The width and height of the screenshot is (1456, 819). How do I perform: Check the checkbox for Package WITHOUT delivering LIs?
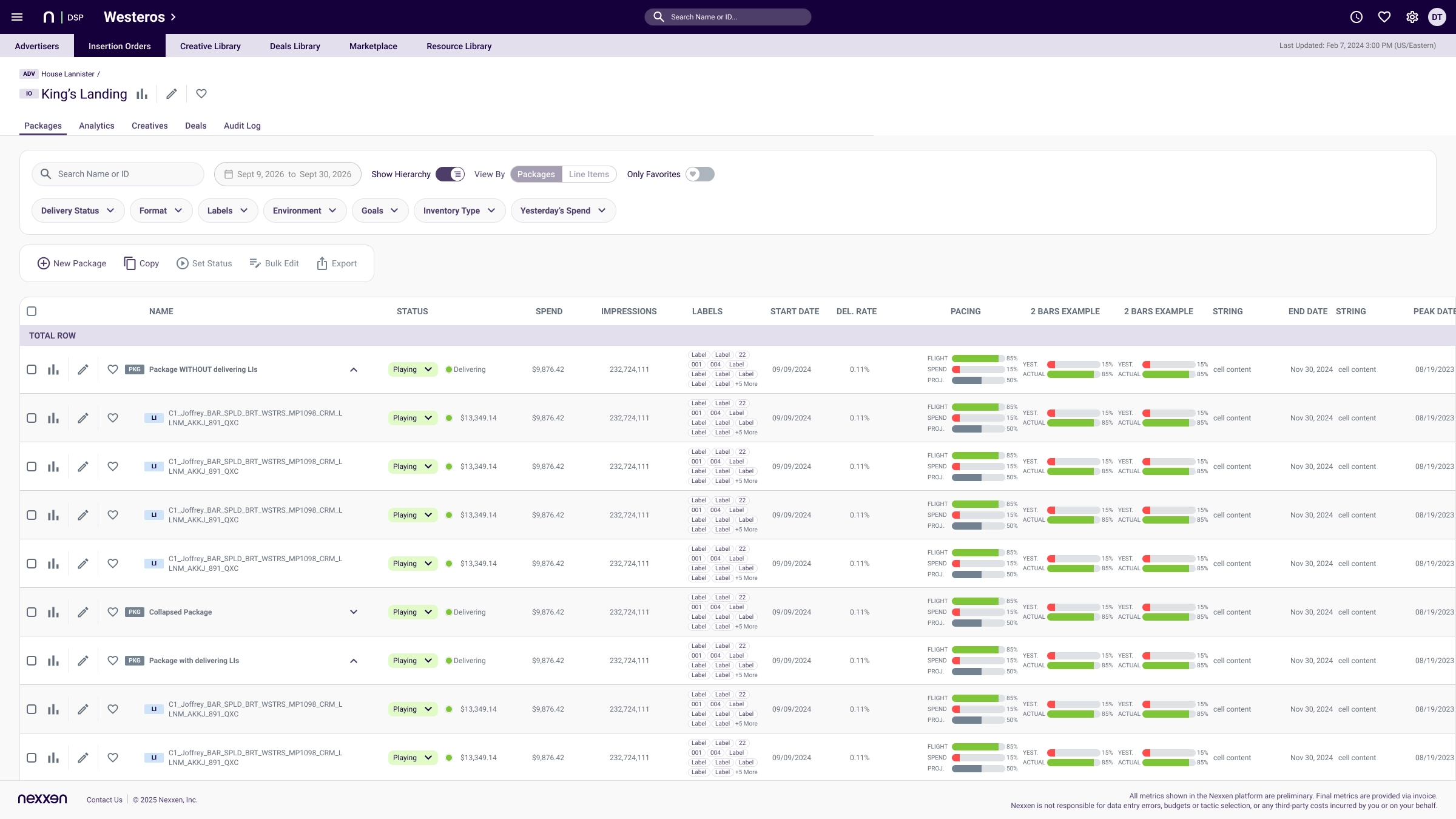coord(32,369)
